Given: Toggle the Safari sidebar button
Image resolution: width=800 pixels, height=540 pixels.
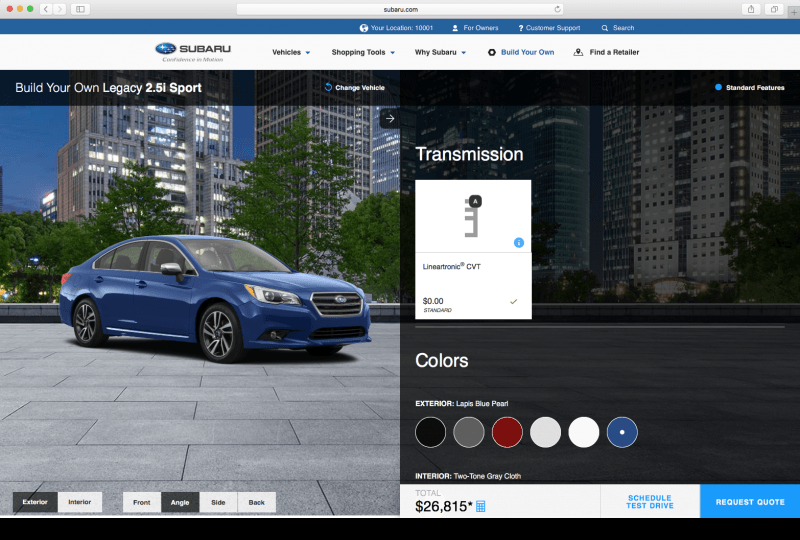Looking at the screenshot, I should 81,9.
